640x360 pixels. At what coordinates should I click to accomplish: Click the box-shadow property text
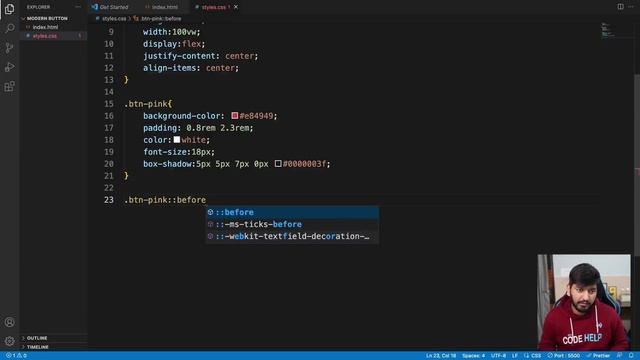tap(167, 164)
